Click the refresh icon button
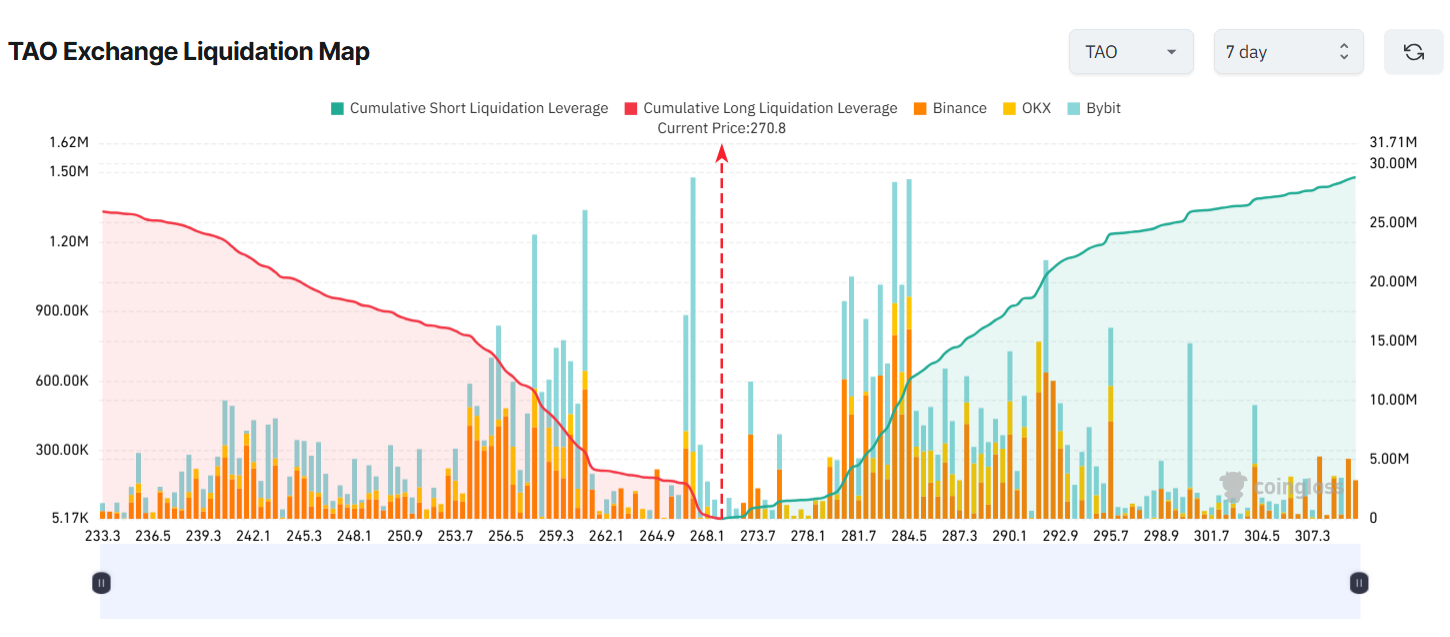Screen dimensions: 1450x637 1413,52
